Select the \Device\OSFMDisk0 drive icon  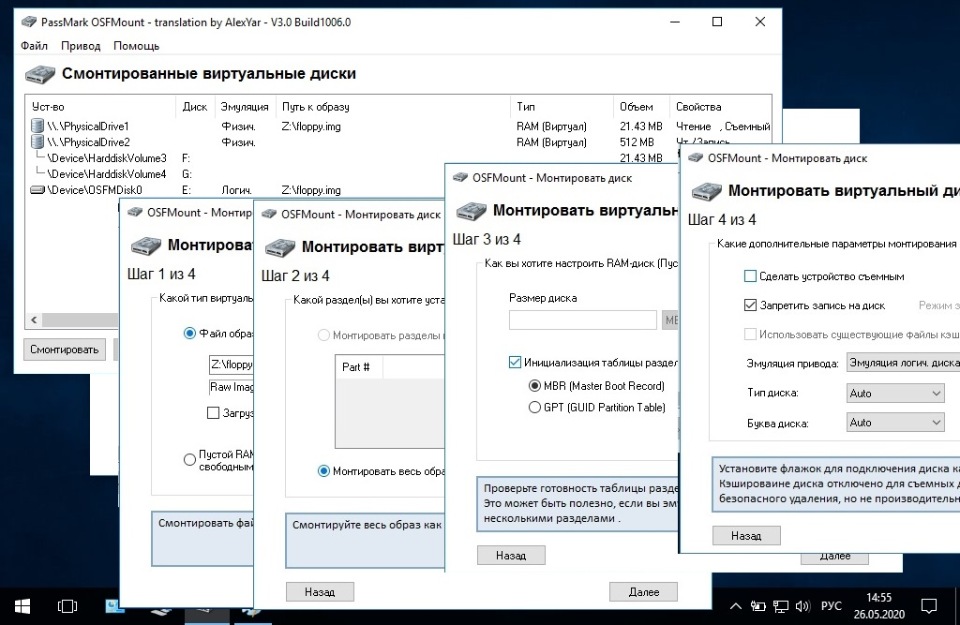(37, 190)
